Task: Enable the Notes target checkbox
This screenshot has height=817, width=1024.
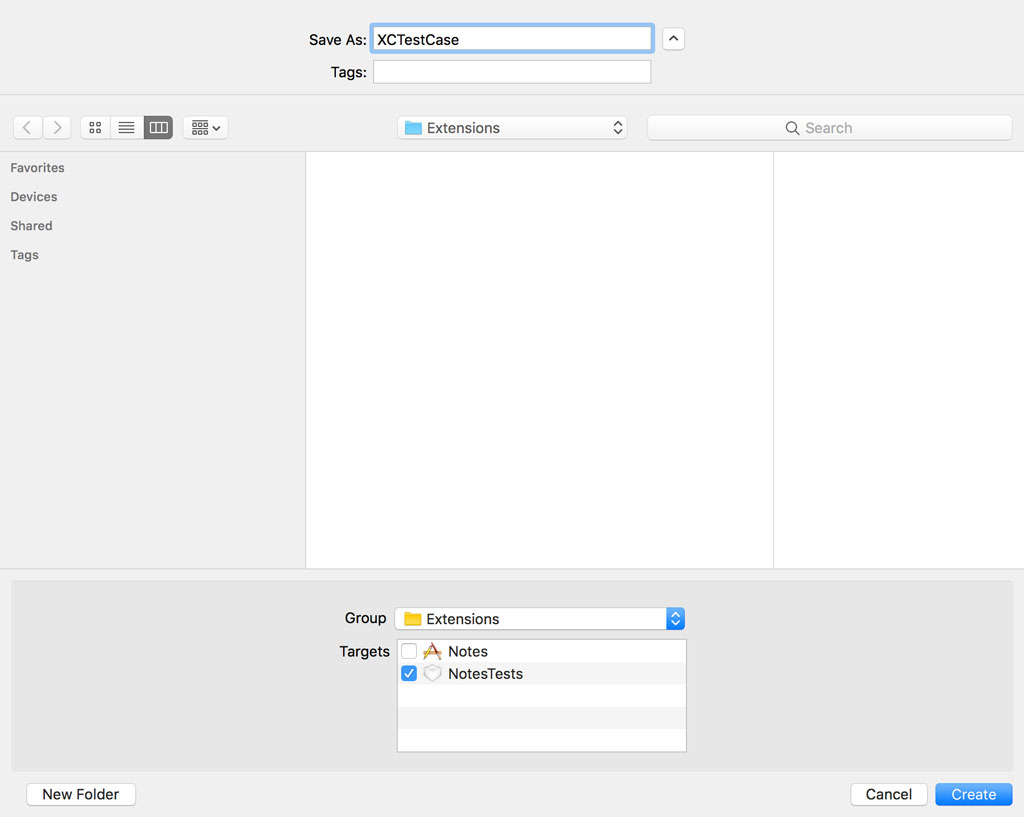Action: 408,651
